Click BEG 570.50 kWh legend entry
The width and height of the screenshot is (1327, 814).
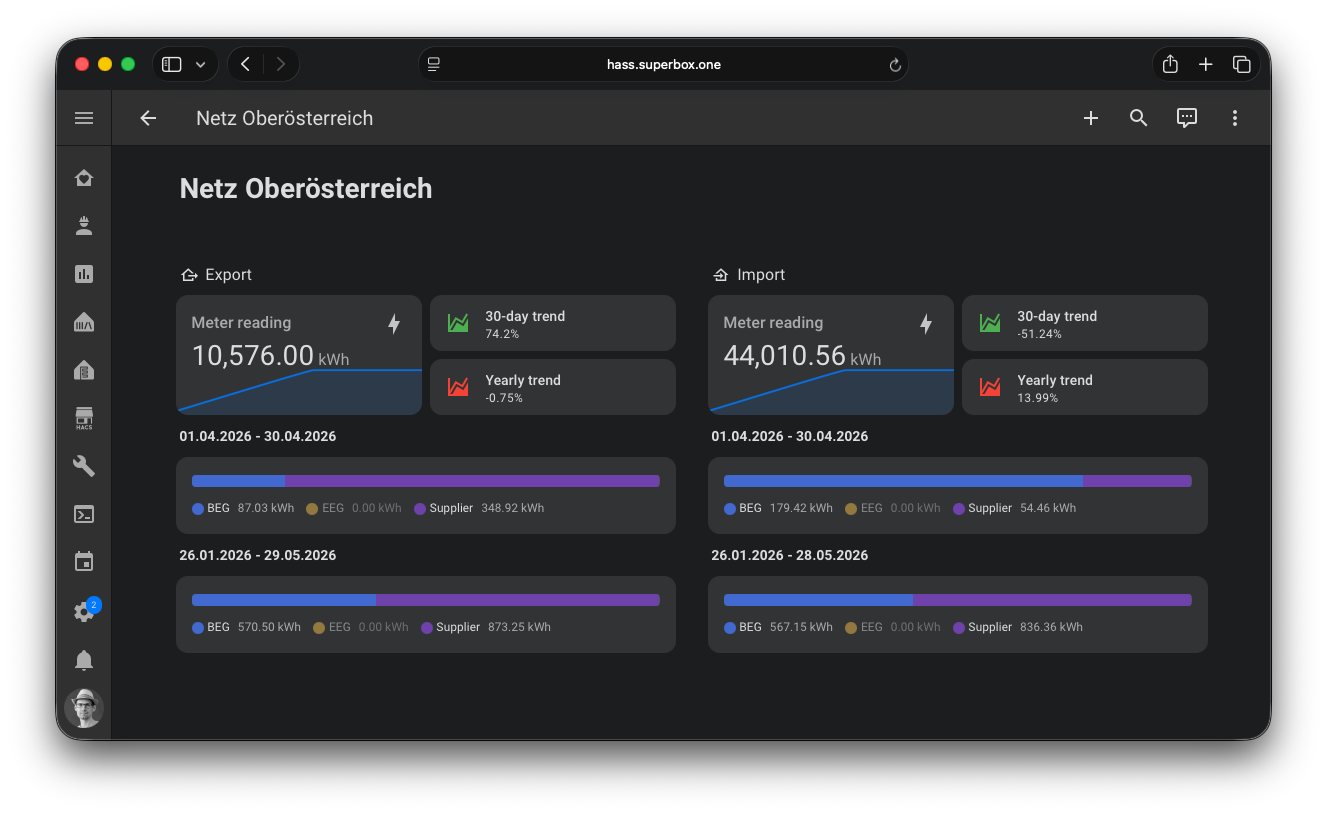(246, 627)
